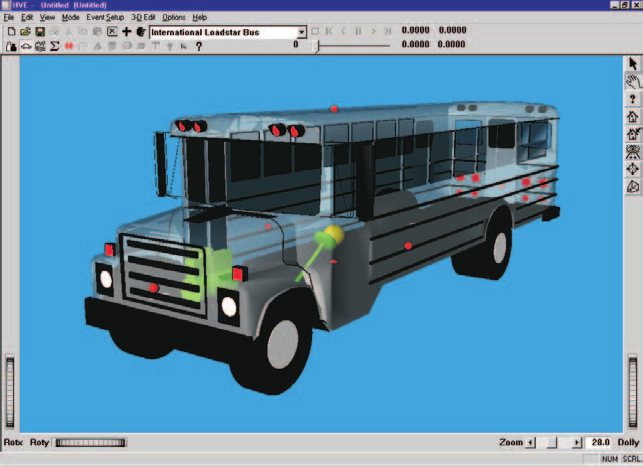Click the stop square playback button
The width and height of the screenshot is (643, 467).
315,31
